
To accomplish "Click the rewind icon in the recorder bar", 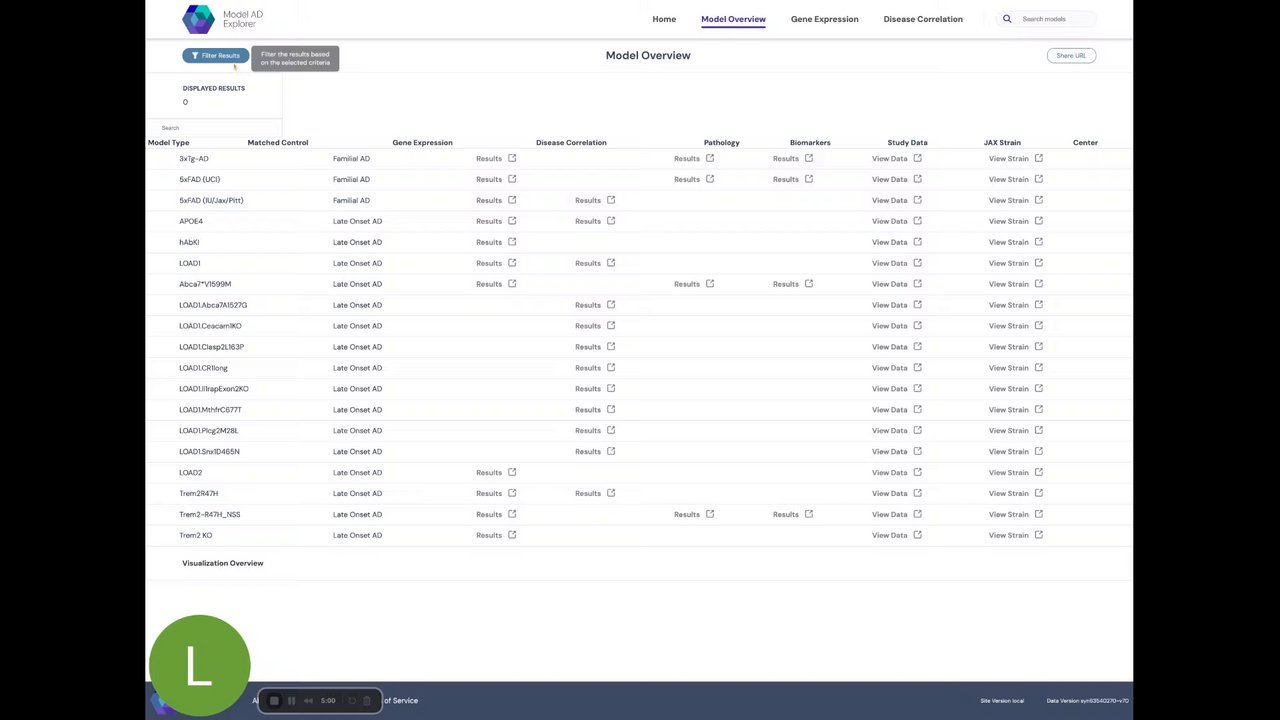I will pos(308,701).
